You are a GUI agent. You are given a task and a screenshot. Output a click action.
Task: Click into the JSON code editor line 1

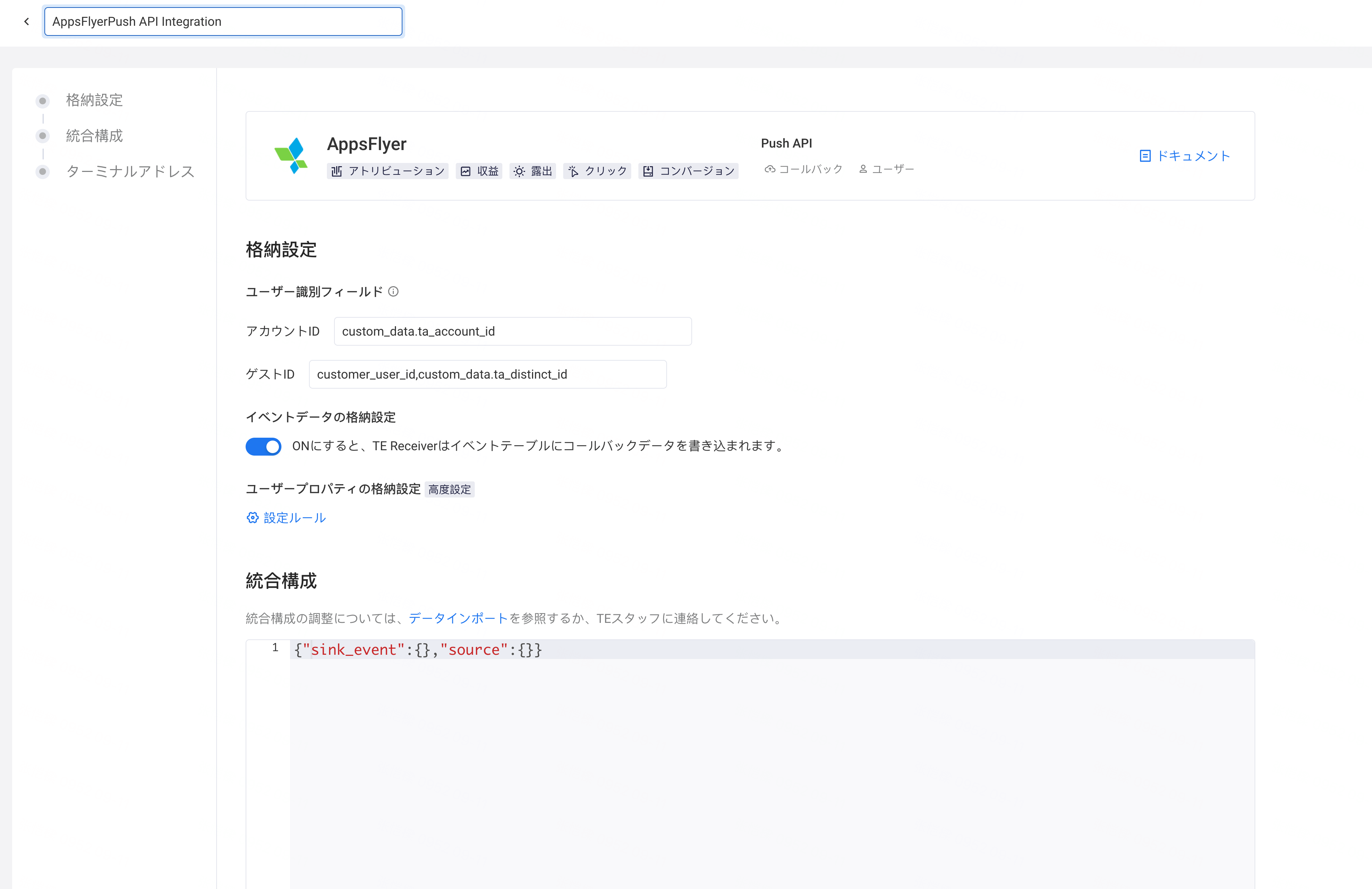(772, 650)
